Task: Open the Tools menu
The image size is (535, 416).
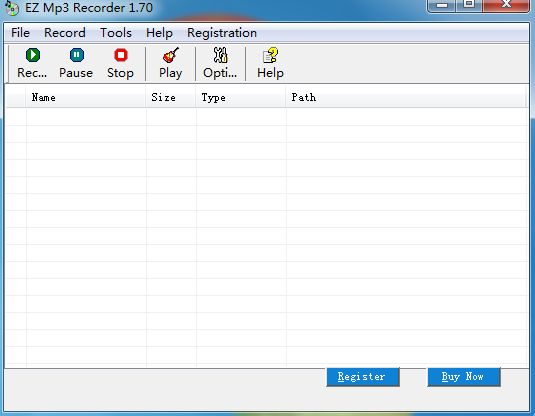Action: (x=116, y=33)
